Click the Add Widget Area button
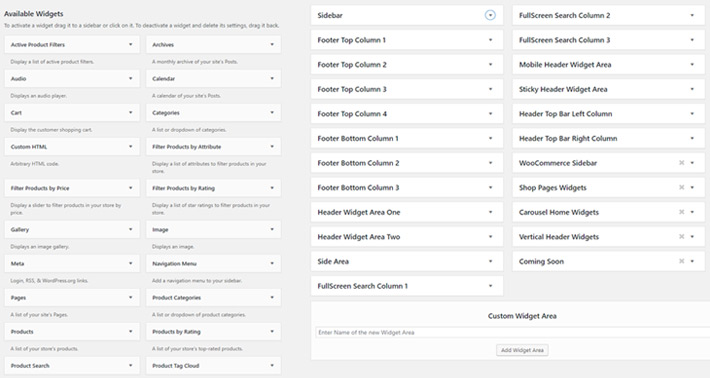Image resolution: width=710 pixels, height=378 pixels. [x=522, y=350]
